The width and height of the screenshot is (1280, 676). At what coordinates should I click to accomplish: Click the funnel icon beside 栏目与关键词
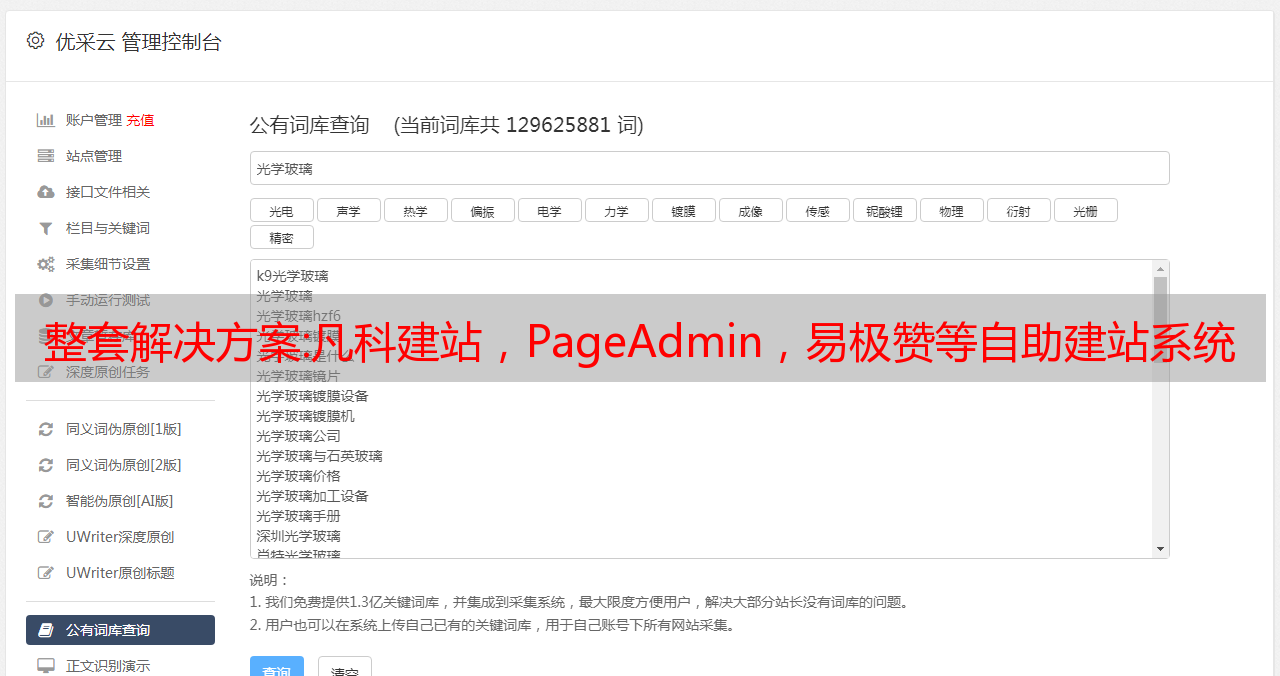[46, 228]
